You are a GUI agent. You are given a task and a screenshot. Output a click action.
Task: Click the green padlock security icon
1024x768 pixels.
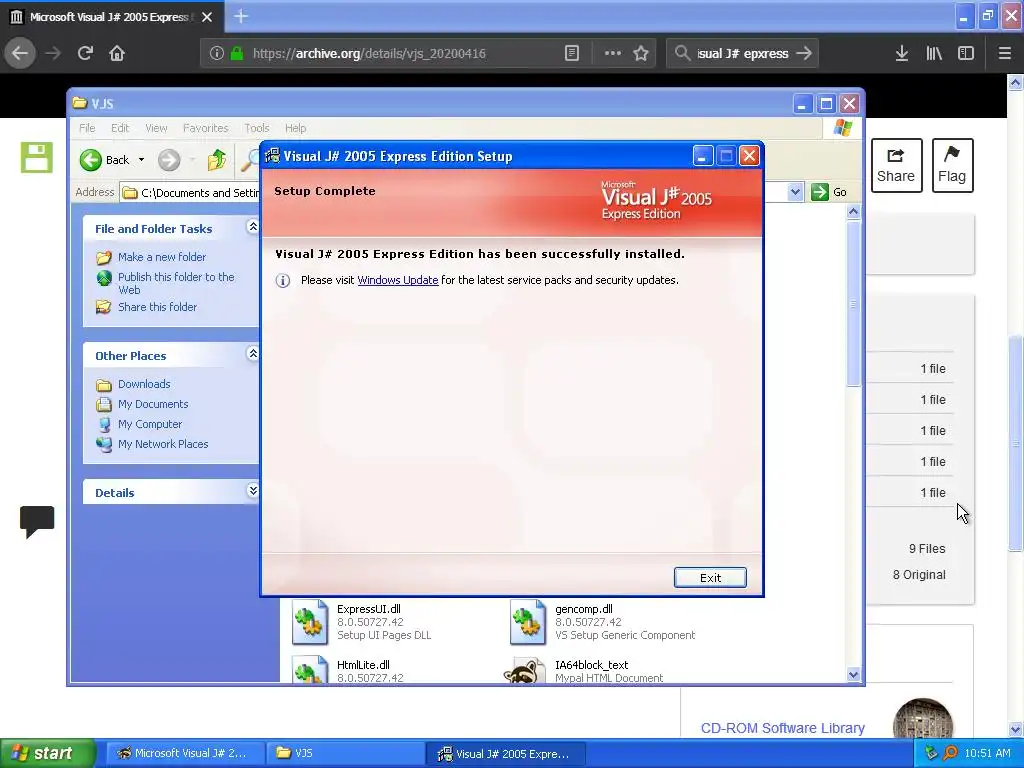click(237, 53)
